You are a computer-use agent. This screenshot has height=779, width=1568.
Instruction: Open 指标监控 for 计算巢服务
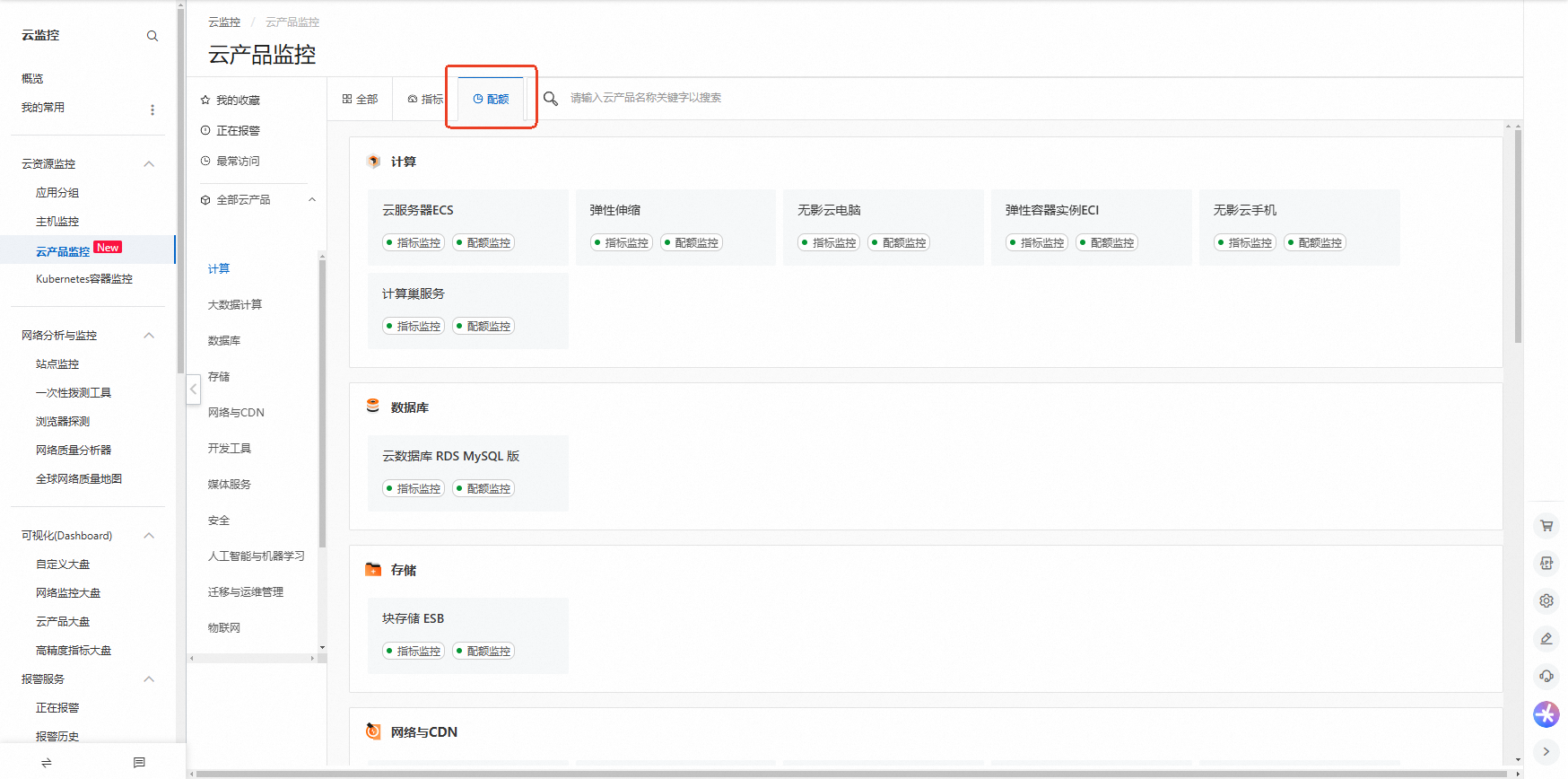[414, 326]
